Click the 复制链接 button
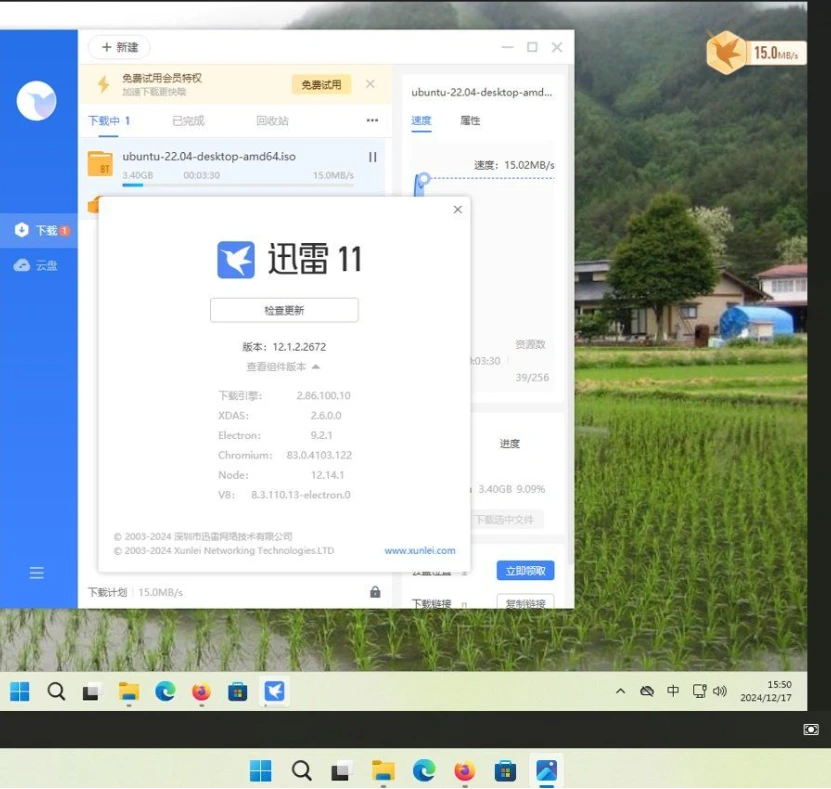Viewport: 831px width, 789px height. coord(525,603)
